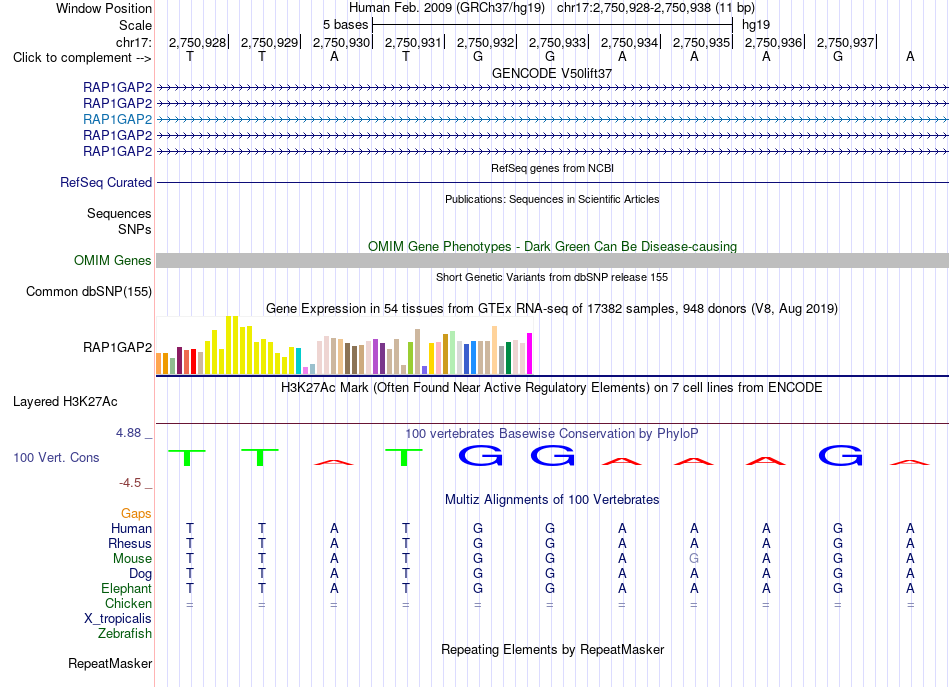The width and height of the screenshot is (950, 687).
Task: Open the GENCODE V50lift37 track title
Action: coord(552,73)
